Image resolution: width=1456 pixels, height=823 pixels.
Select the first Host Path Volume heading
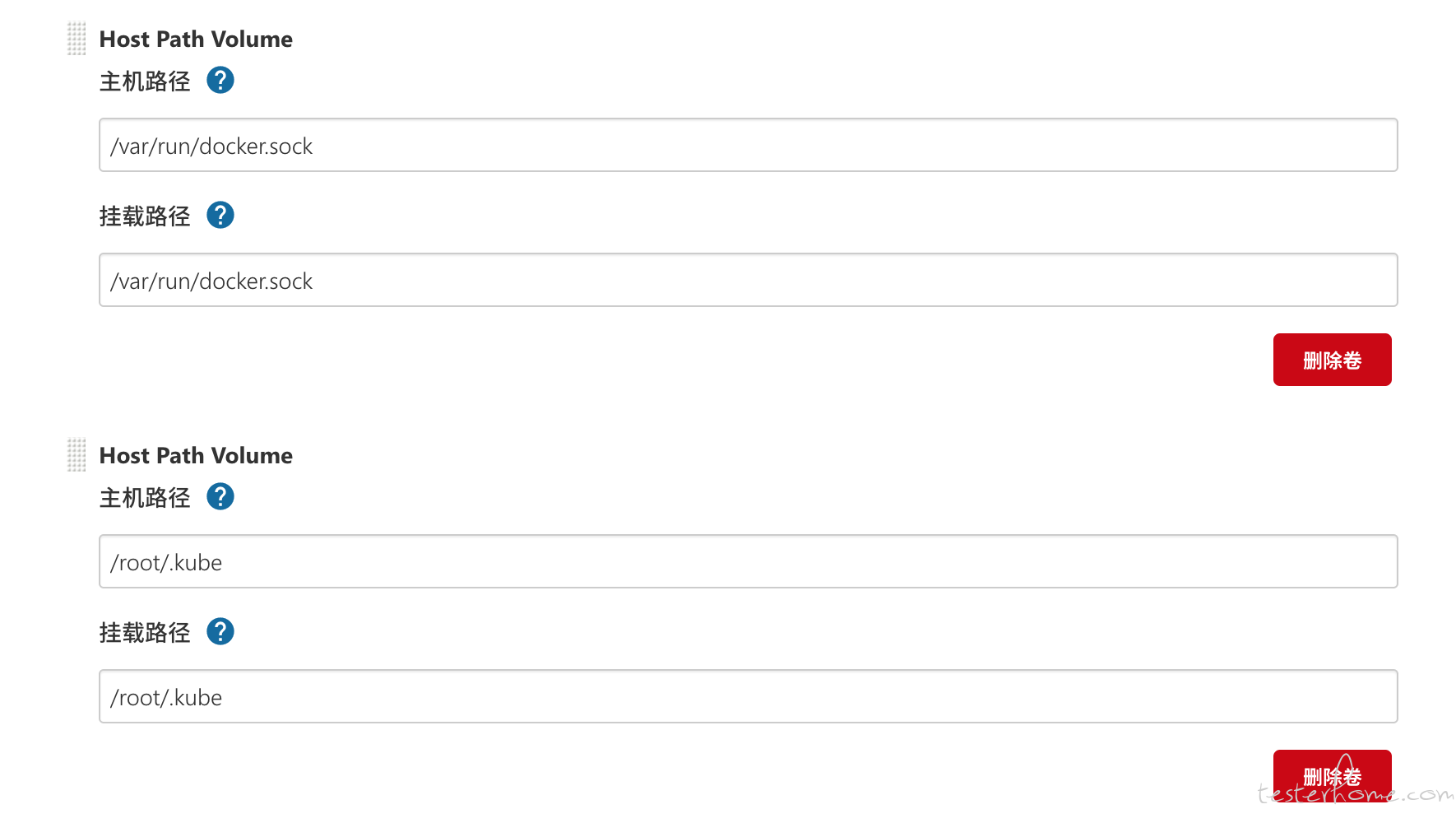click(x=196, y=40)
